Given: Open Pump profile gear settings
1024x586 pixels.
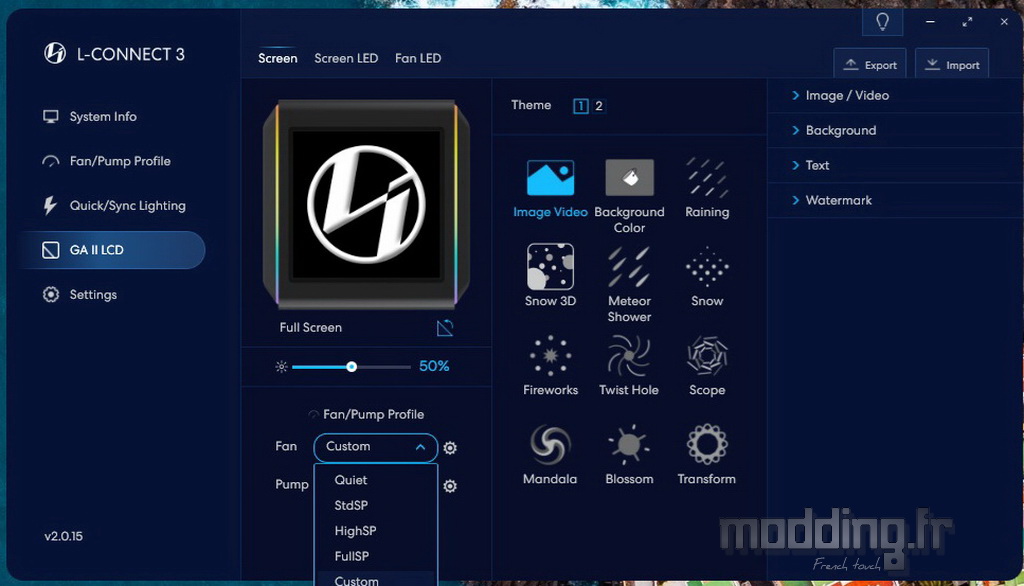Looking at the screenshot, I should click(450, 486).
